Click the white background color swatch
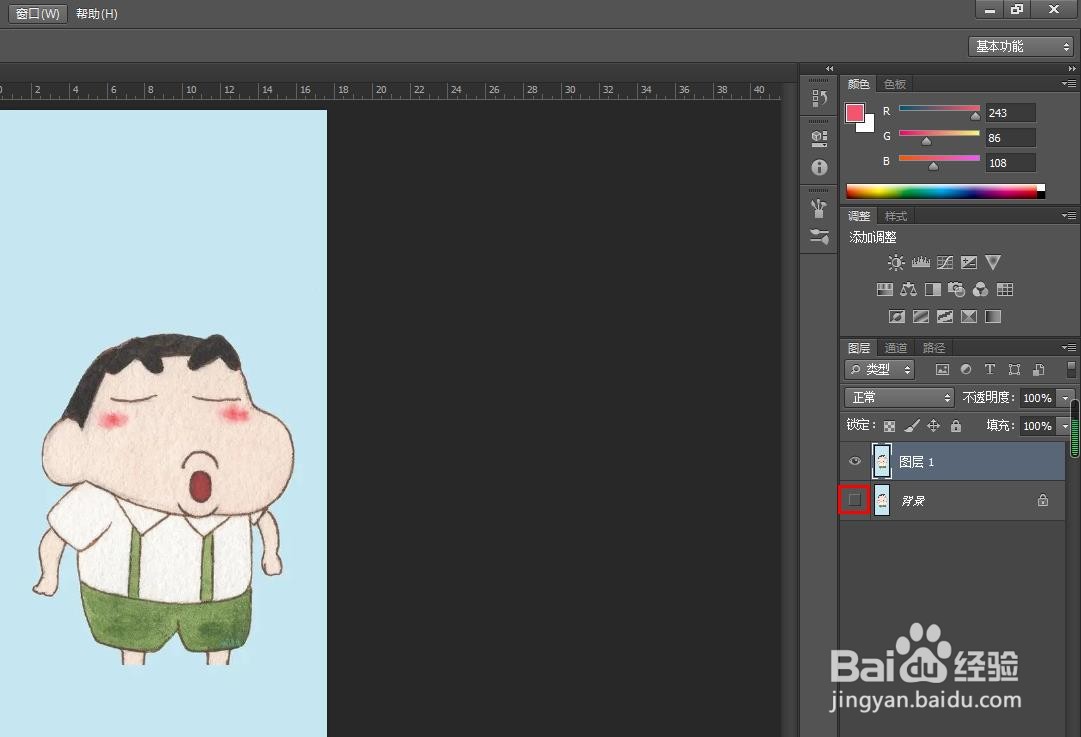Screen dimensions: 1081x737 coord(867,125)
